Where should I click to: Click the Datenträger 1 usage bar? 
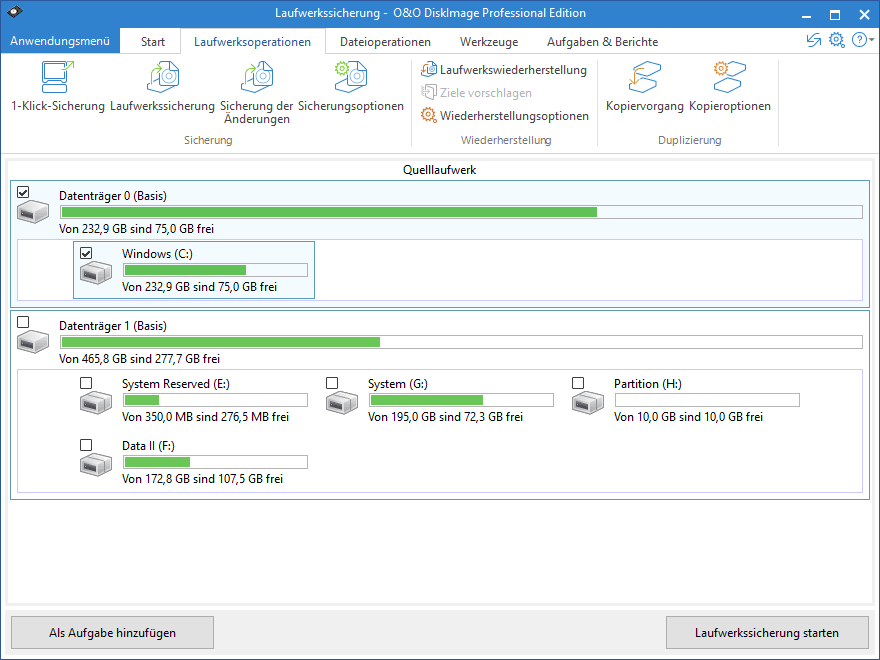click(461, 342)
